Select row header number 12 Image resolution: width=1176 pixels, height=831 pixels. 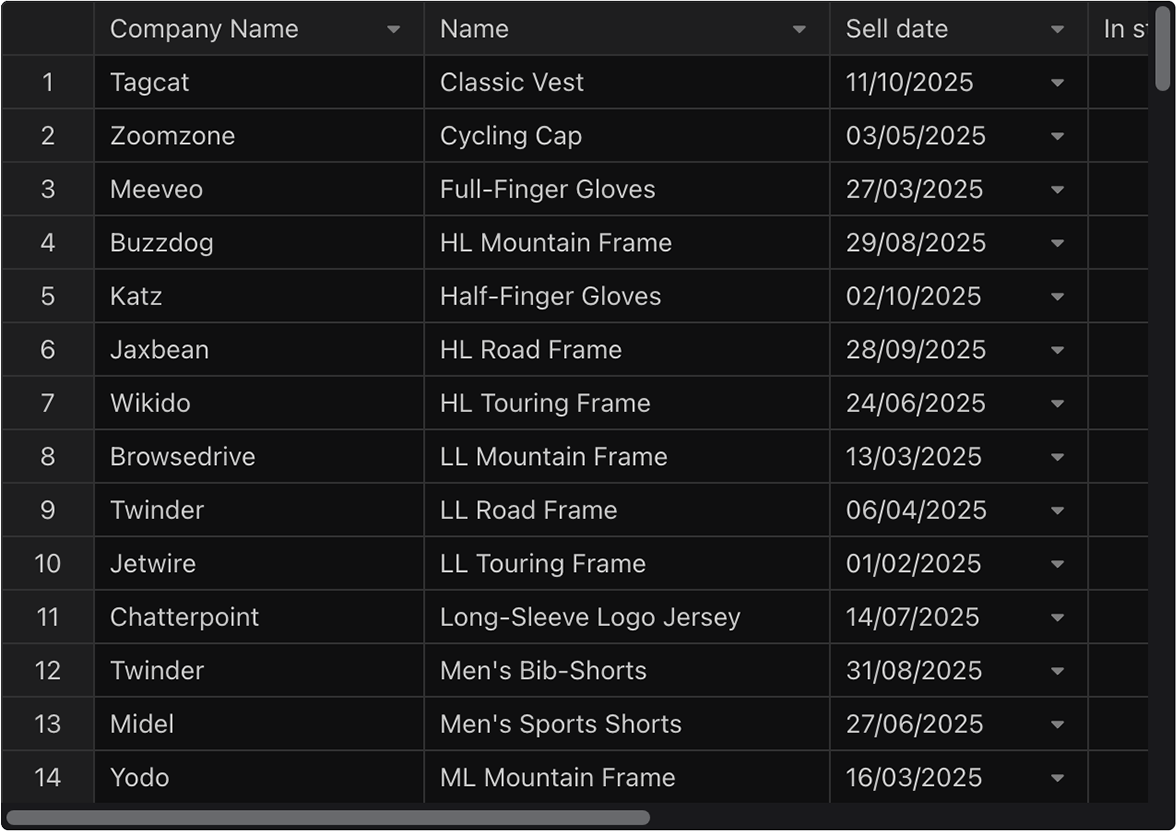(48, 670)
